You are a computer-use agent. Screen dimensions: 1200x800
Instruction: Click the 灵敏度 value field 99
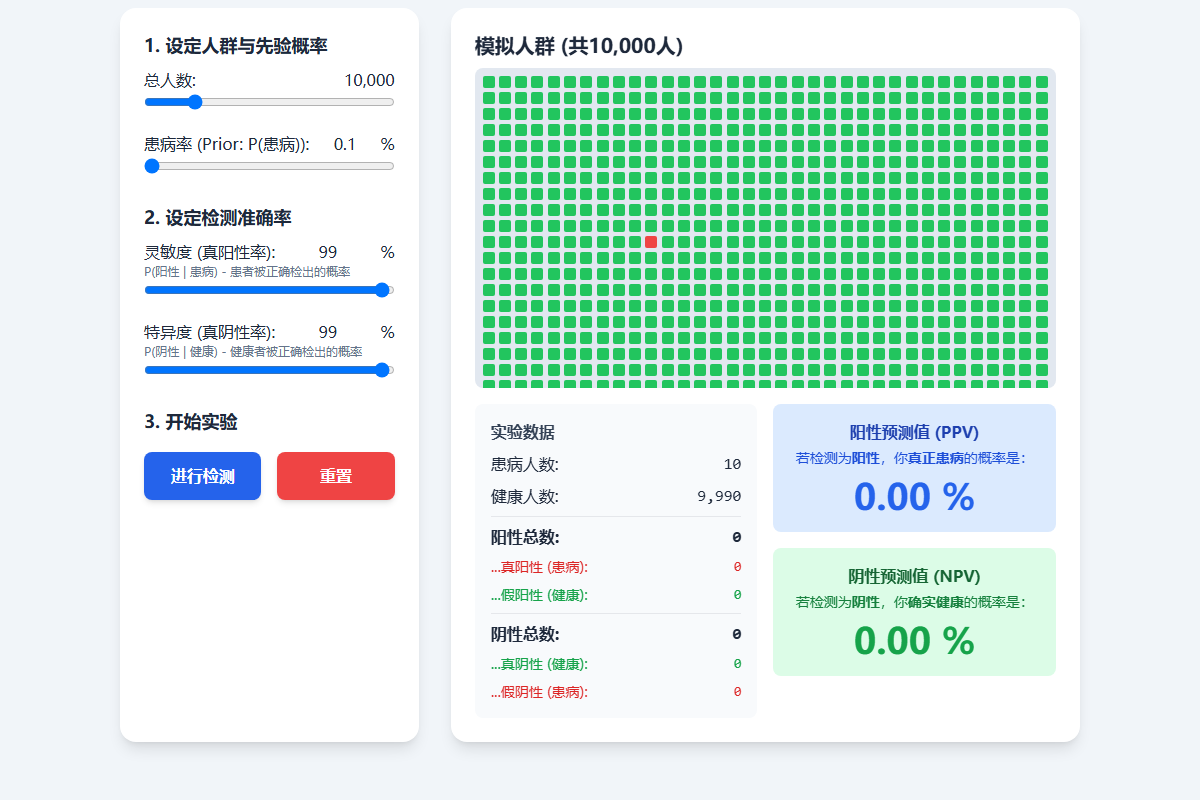tap(328, 252)
